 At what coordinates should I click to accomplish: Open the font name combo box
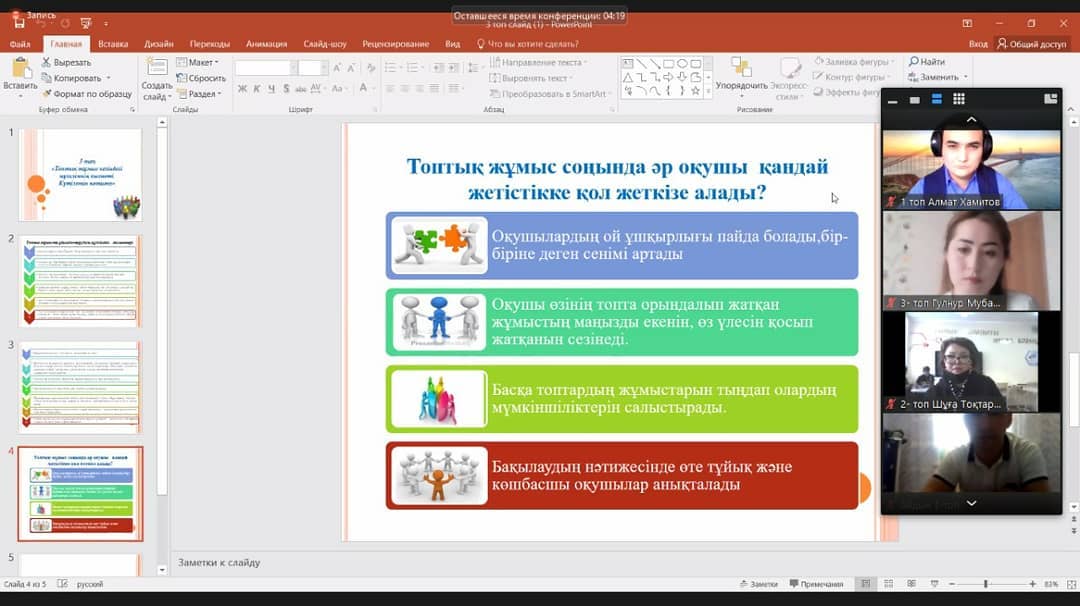pos(266,67)
